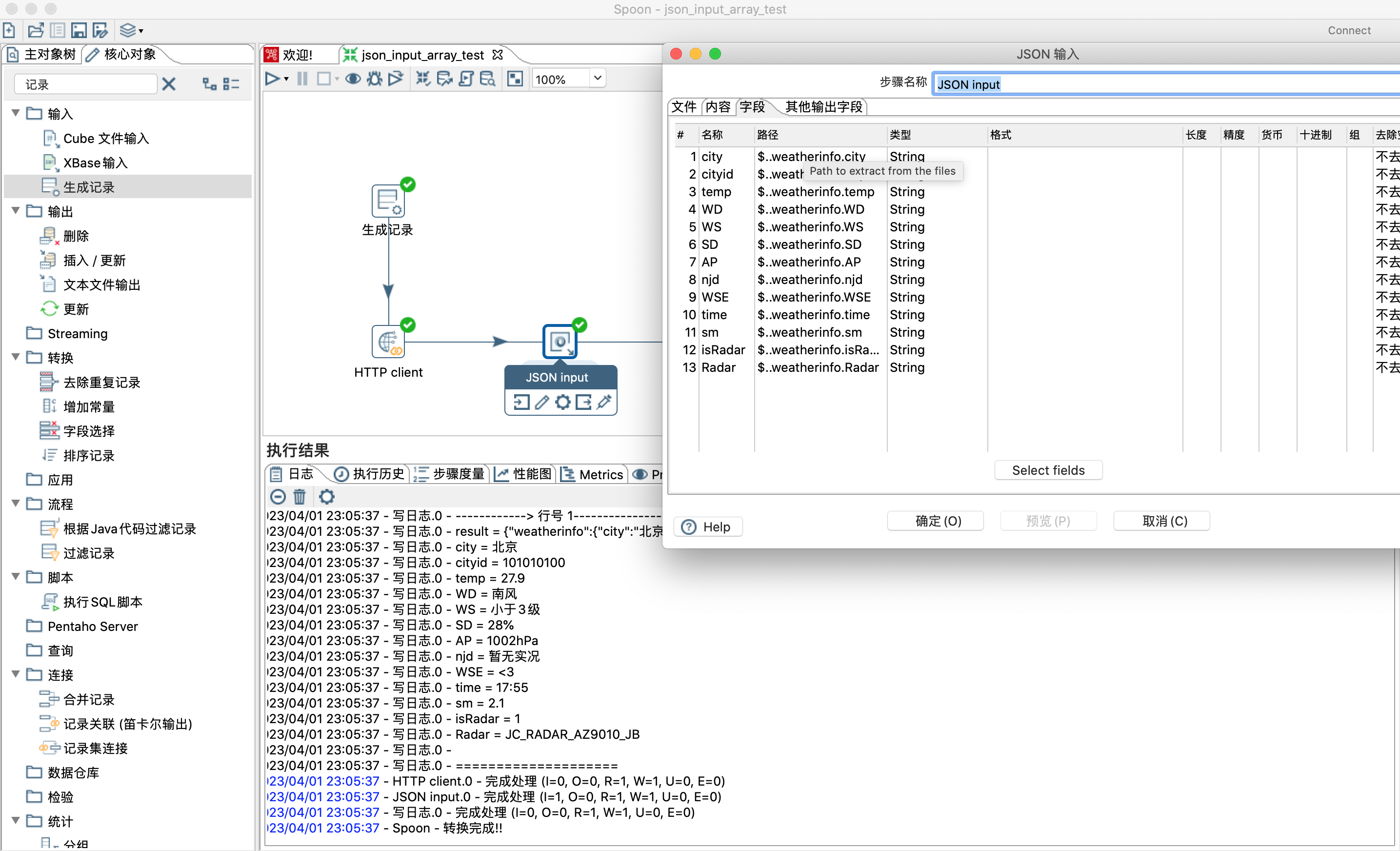Open the 执行历史 tab
Image resolution: width=1400 pixels, height=851 pixels.
(370, 474)
